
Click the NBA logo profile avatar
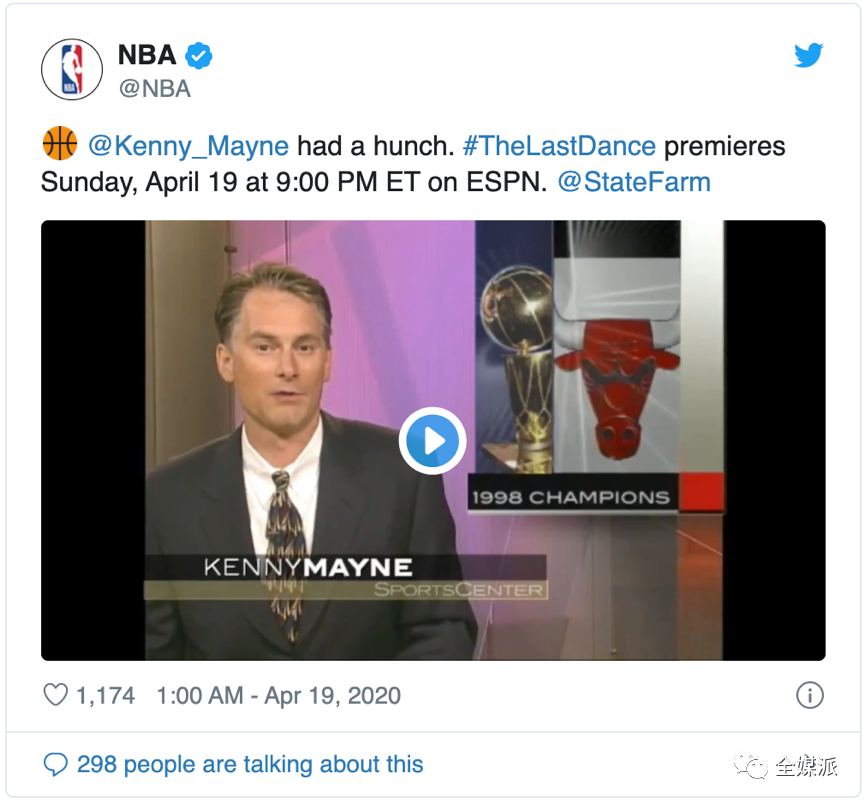[x=72, y=70]
